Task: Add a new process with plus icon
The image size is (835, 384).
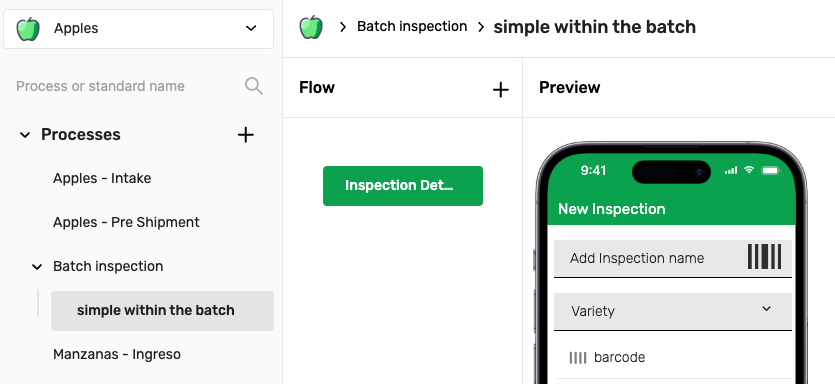Action: tap(245, 135)
